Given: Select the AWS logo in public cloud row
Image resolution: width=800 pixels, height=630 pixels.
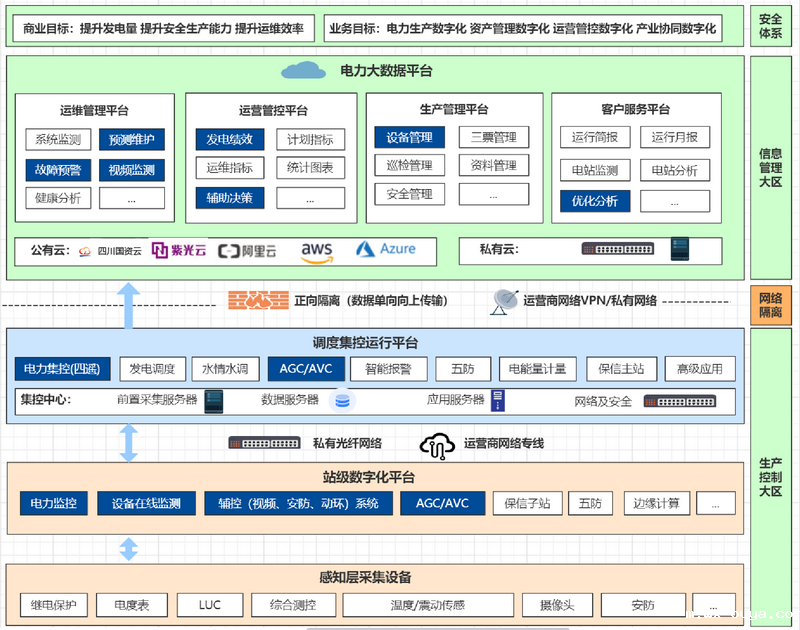Looking at the screenshot, I should (317, 250).
